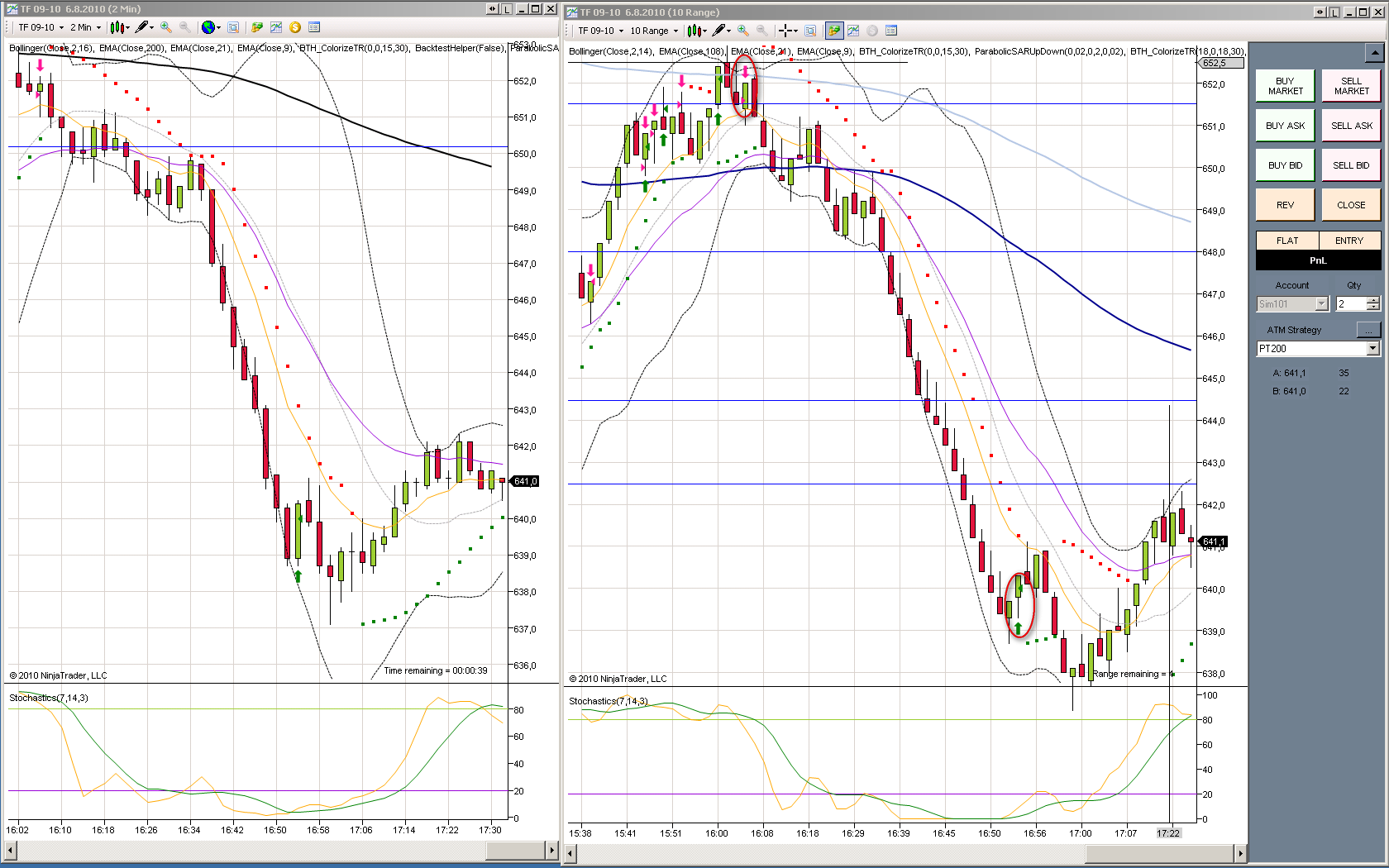Click the FLAT position label

1287,241
